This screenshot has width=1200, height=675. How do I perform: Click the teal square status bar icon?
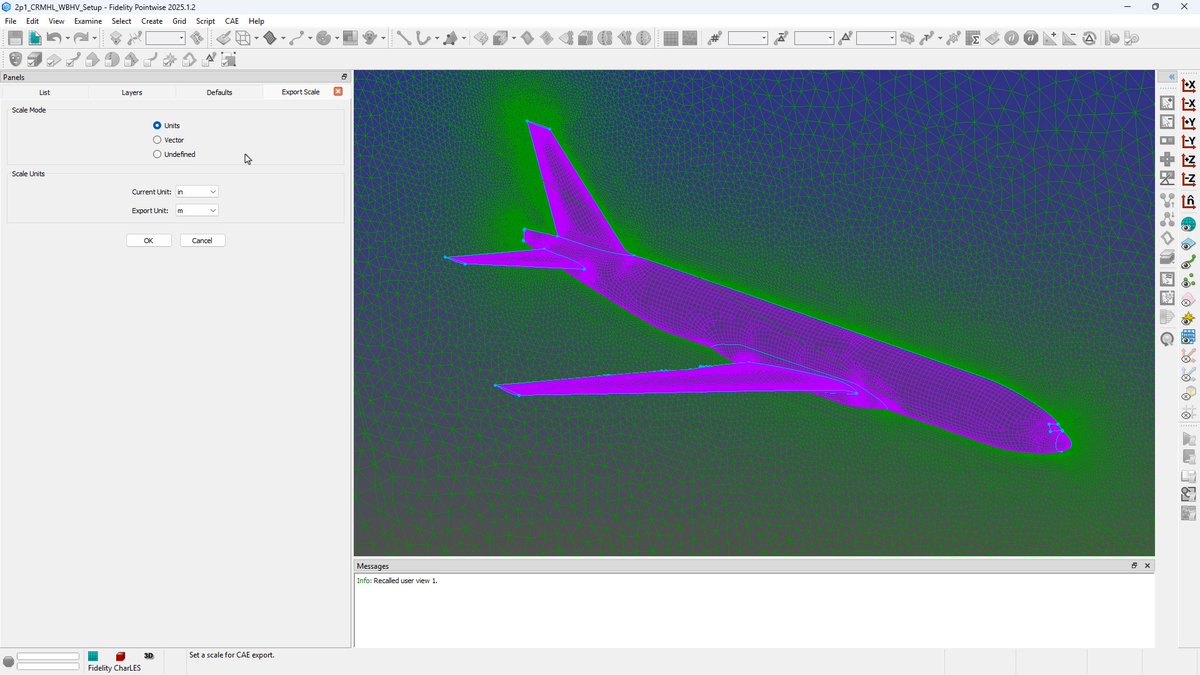tap(93, 657)
